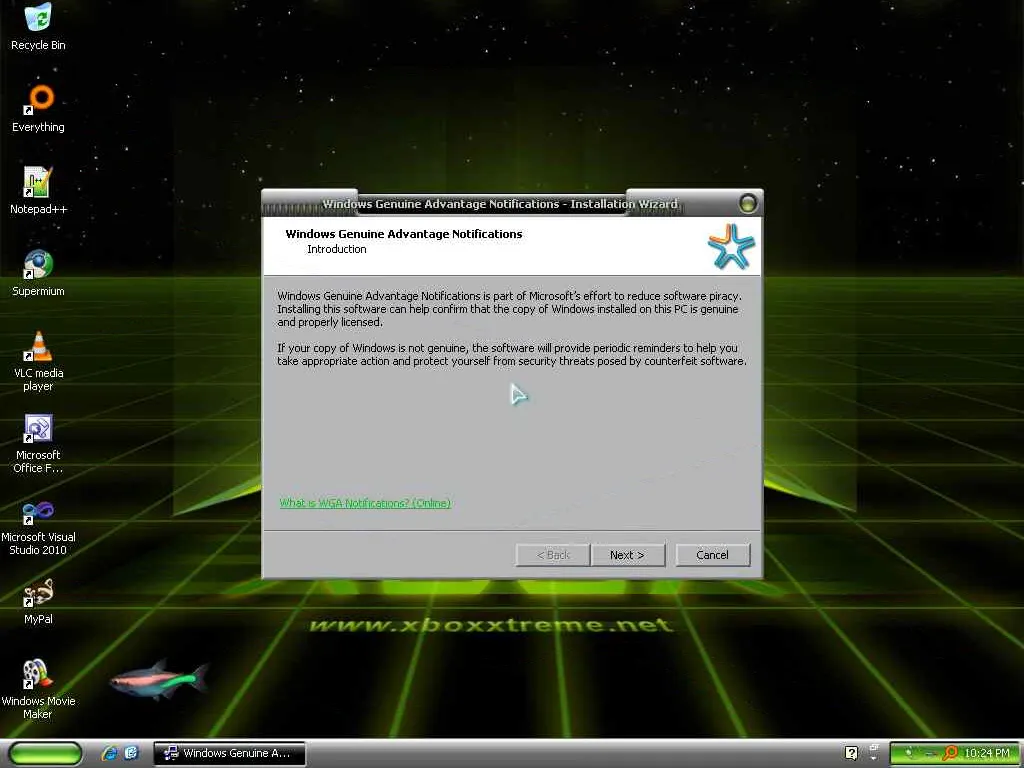Select the Notepad++ desktop shortcut

(x=38, y=190)
